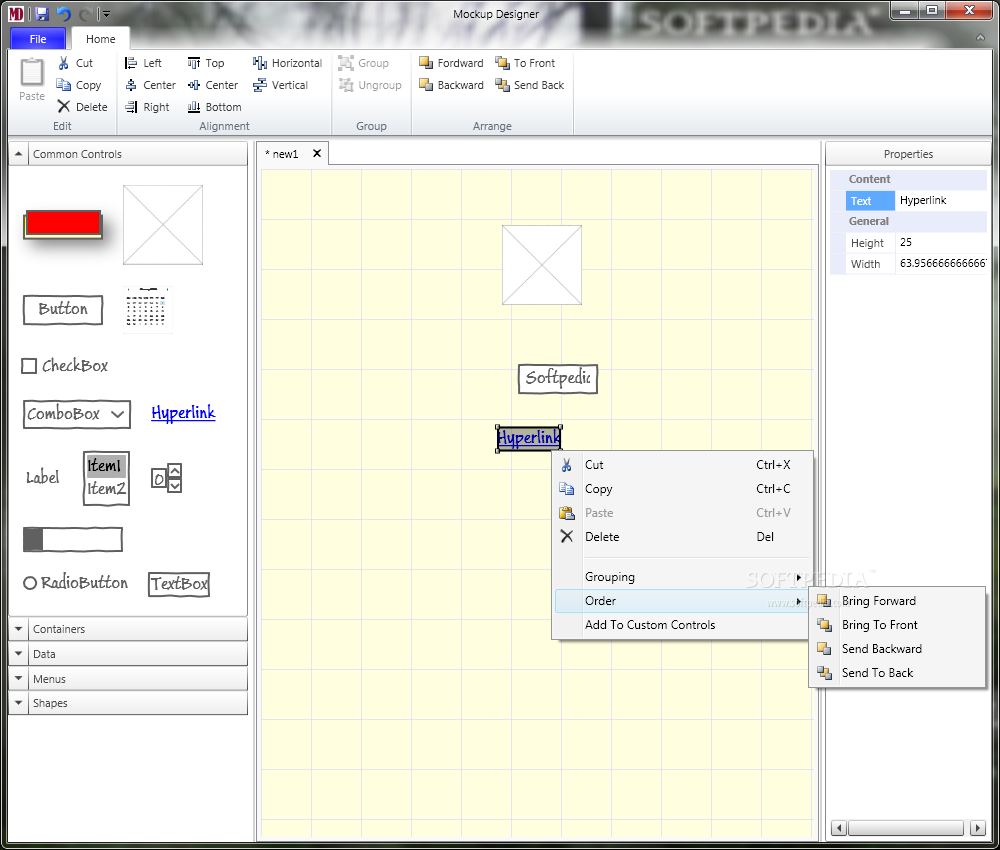The width and height of the screenshot is (1000, 850).
Task: Collapse the ribbon with the chevron
Action: [980, 38]
